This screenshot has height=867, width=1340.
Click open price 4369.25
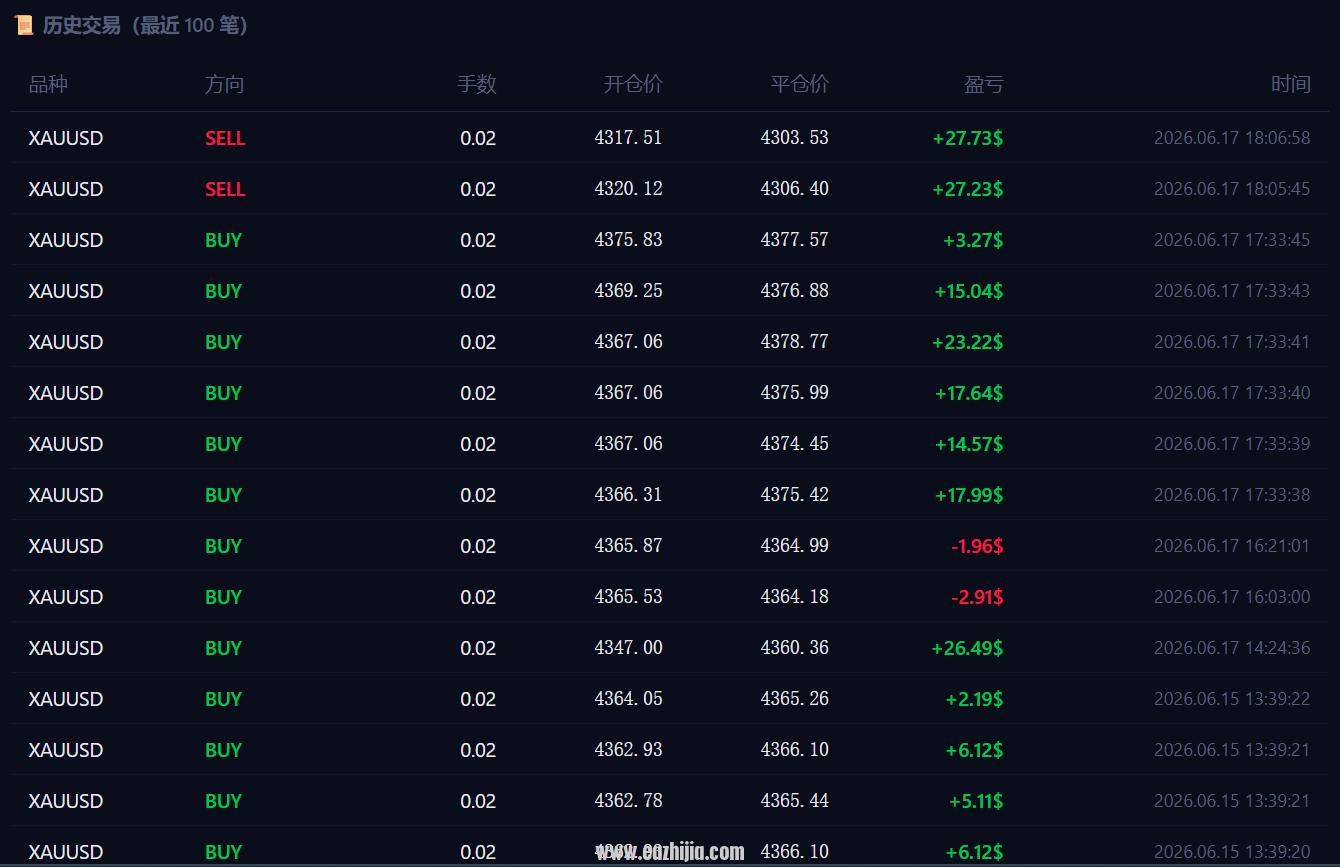[628, 291]
